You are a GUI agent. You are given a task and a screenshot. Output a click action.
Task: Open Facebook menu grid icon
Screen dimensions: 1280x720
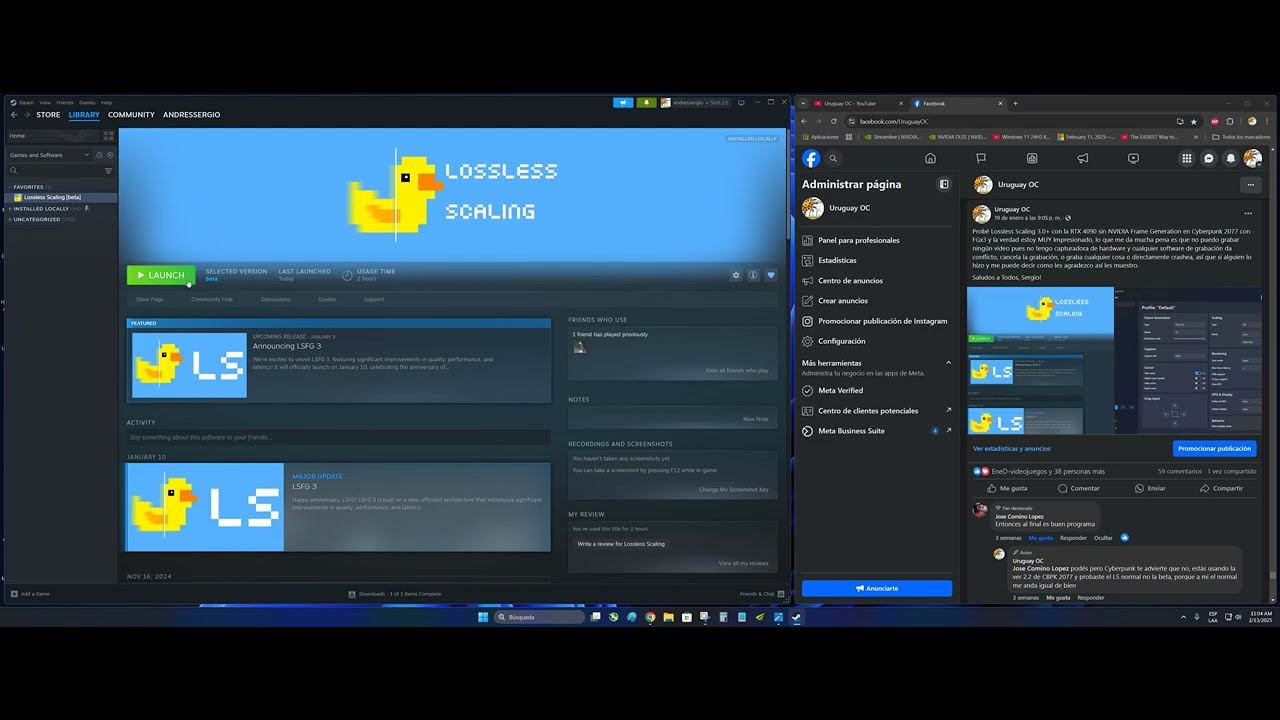pyautogui.click(x=1187, y=158)
